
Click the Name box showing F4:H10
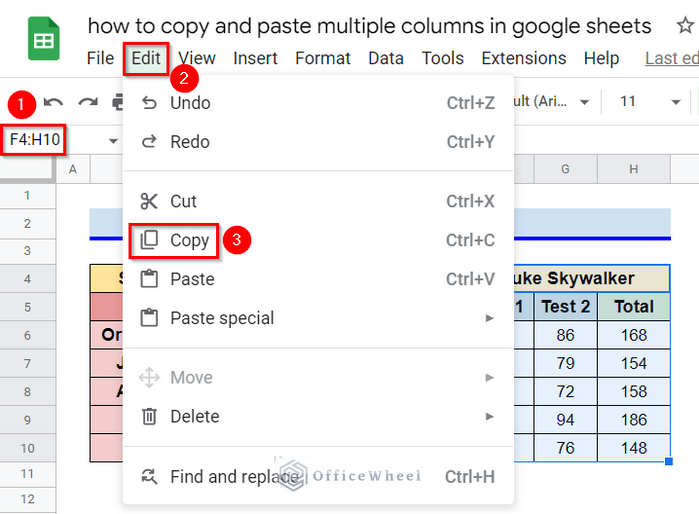tap(36, 140)
